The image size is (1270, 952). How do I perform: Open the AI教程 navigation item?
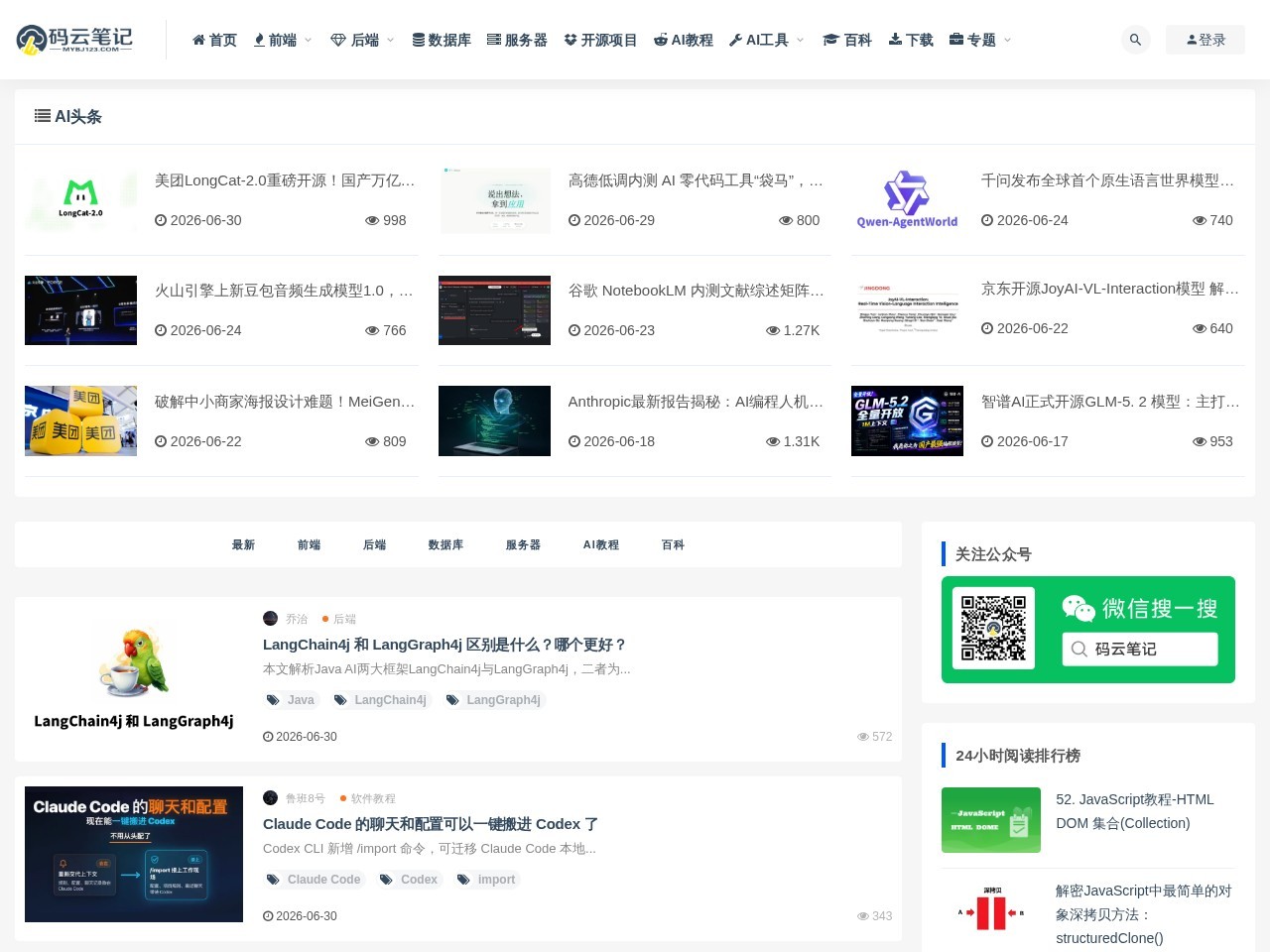pyautogui.click(x=684, y=40)
